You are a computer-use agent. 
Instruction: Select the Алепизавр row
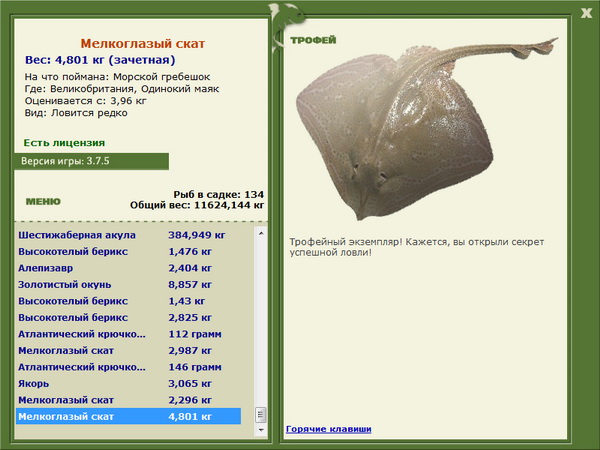tap(129, 268)
